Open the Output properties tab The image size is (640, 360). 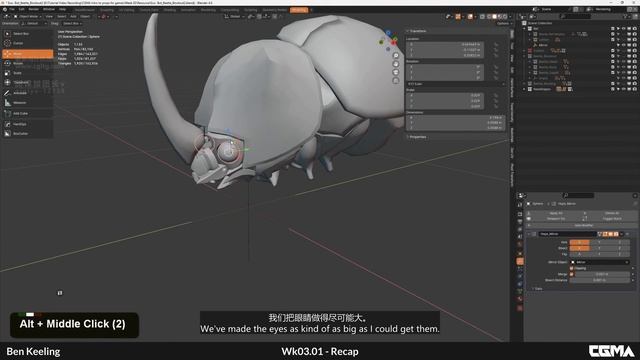[x=520, y=221]
